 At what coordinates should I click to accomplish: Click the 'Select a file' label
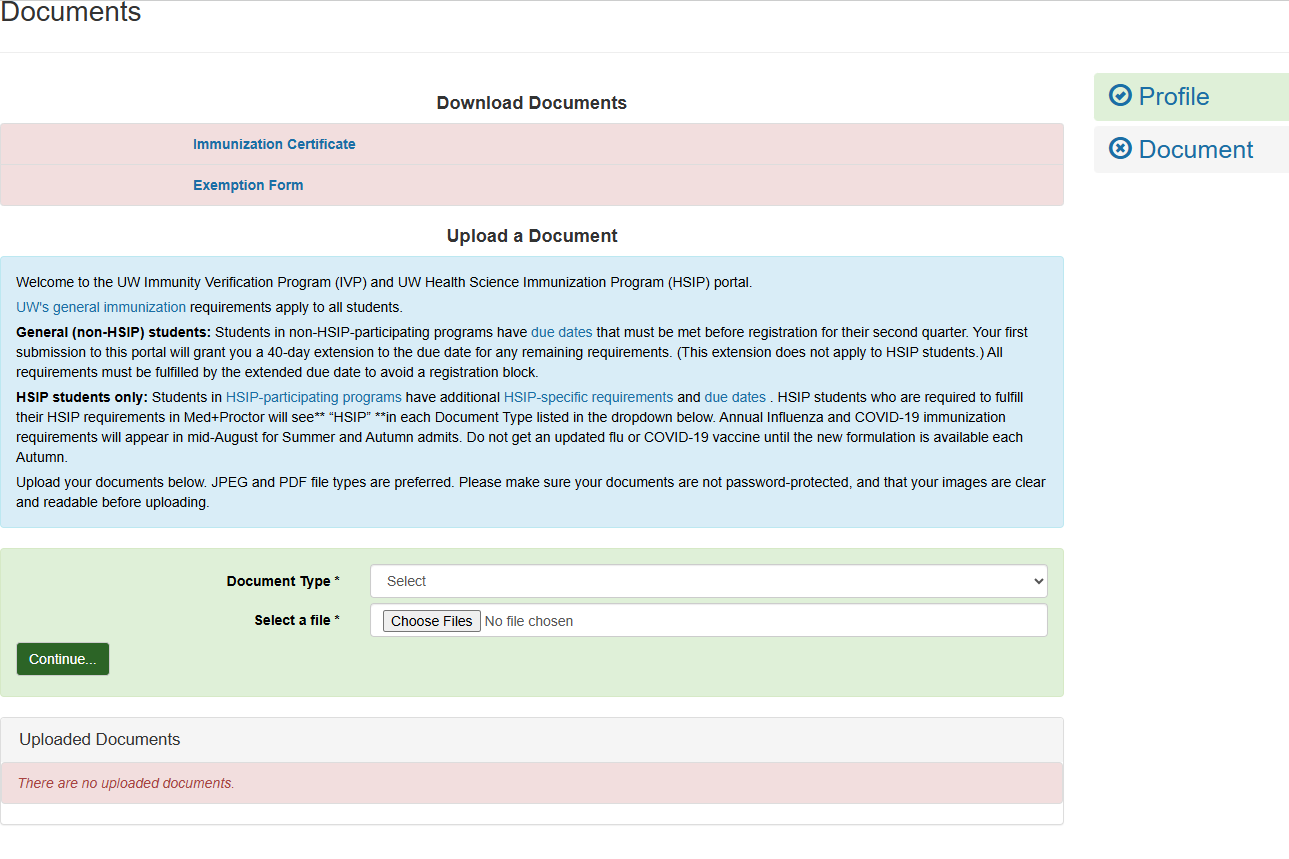point(297,620)
